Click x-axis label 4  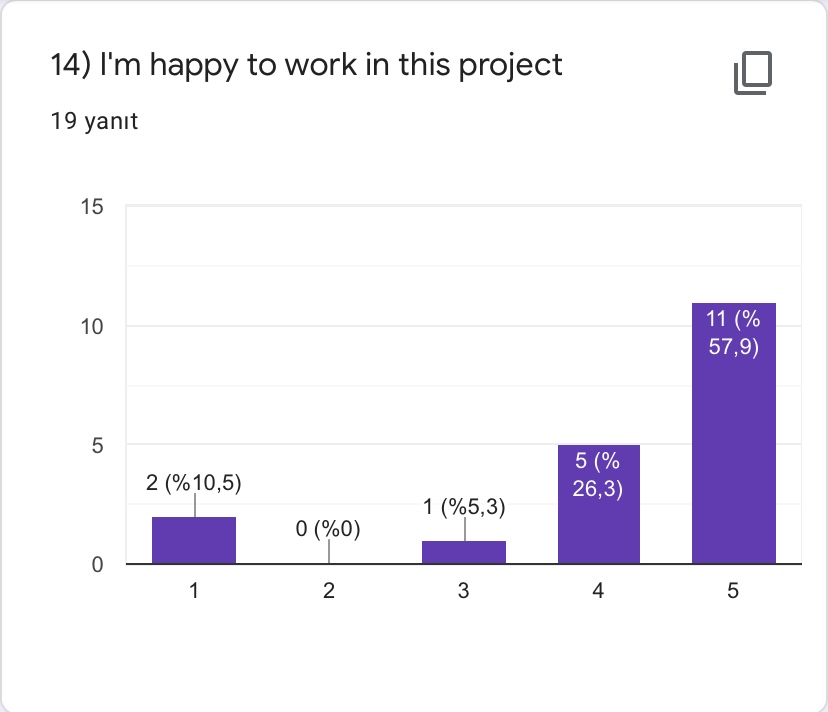coord(598,591)
